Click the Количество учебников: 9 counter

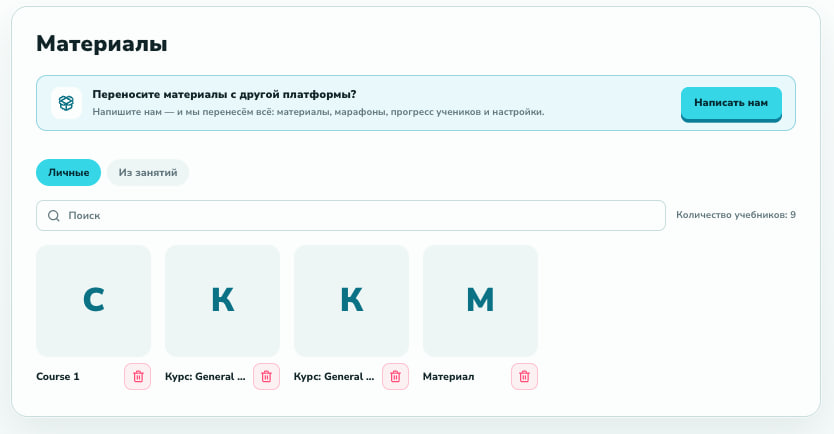pyautogui.click(x=736, y=215)
